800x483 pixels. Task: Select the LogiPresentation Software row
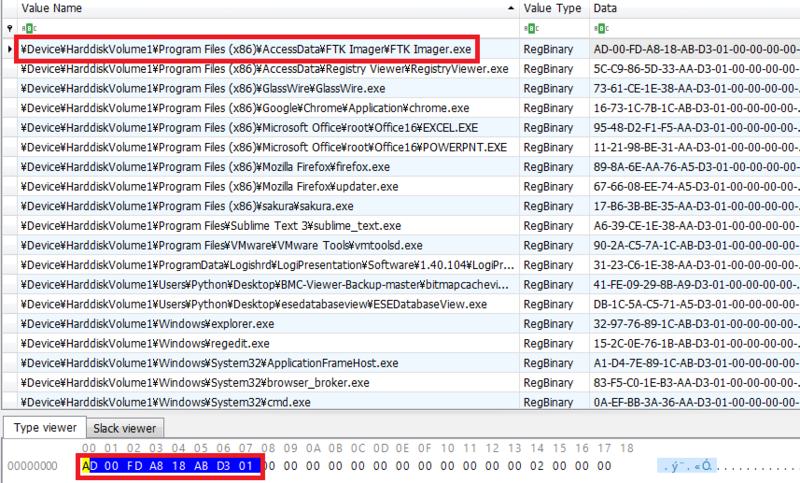[x=401, y=265]
